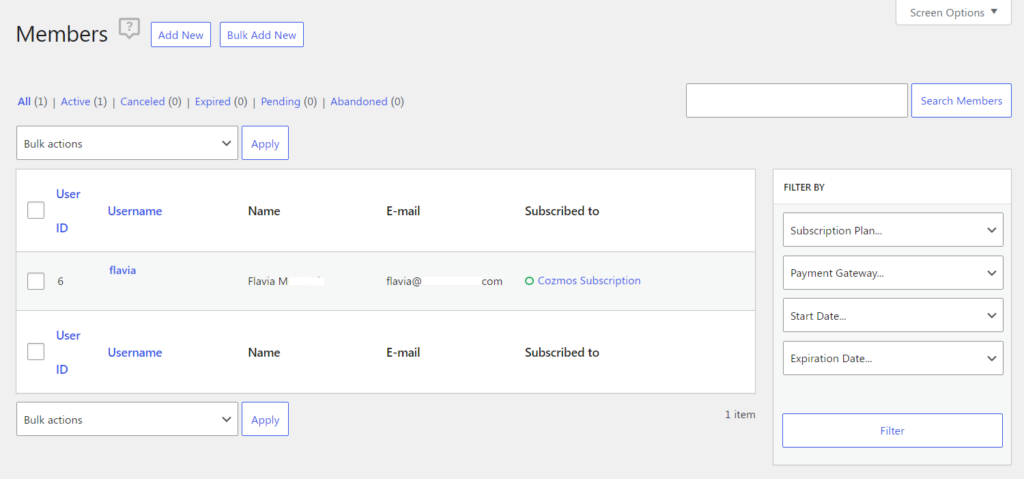Expand the Payment Gateway filter dropdown
Screen dimensions: 1024x479
coord(893,273)
